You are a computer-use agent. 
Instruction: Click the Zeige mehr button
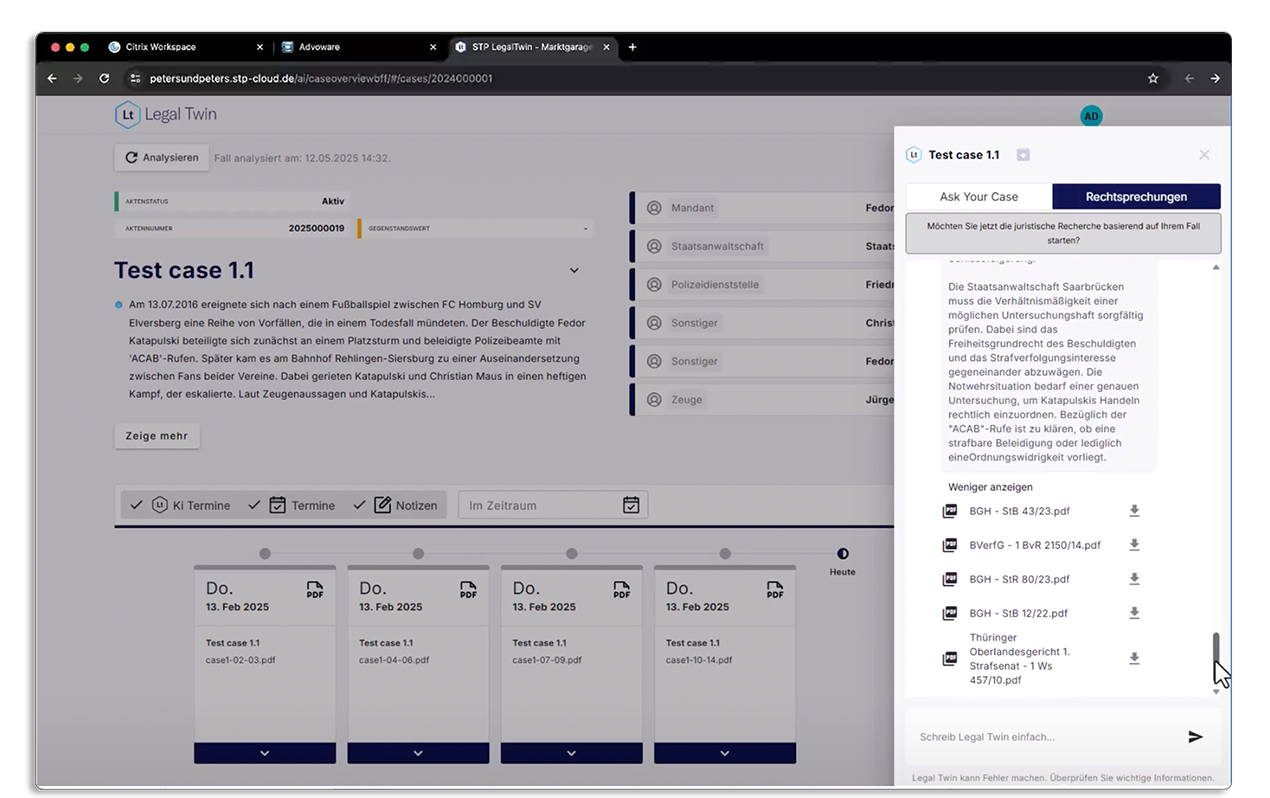(x=157, y=436)
